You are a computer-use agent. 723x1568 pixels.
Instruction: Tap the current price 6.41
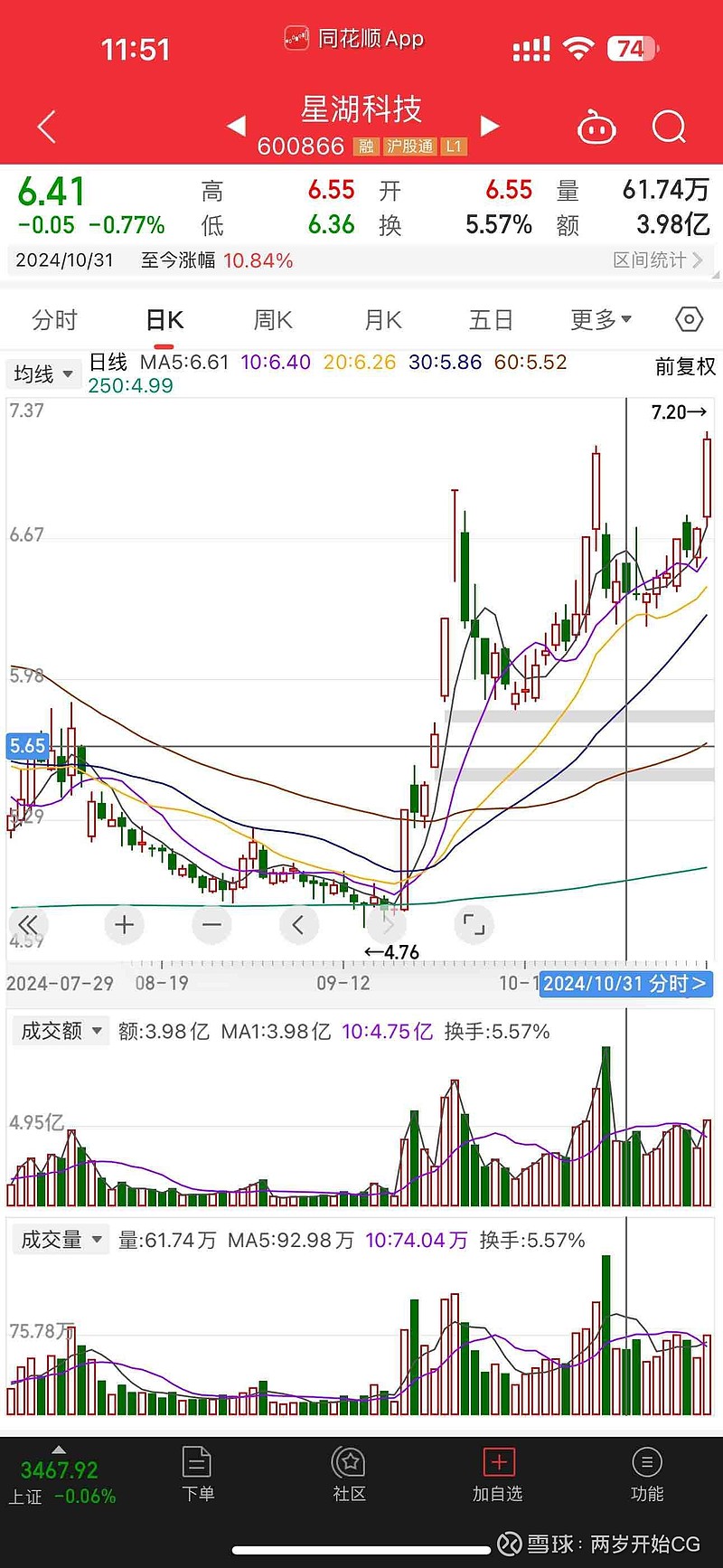(x=52, y=192)
